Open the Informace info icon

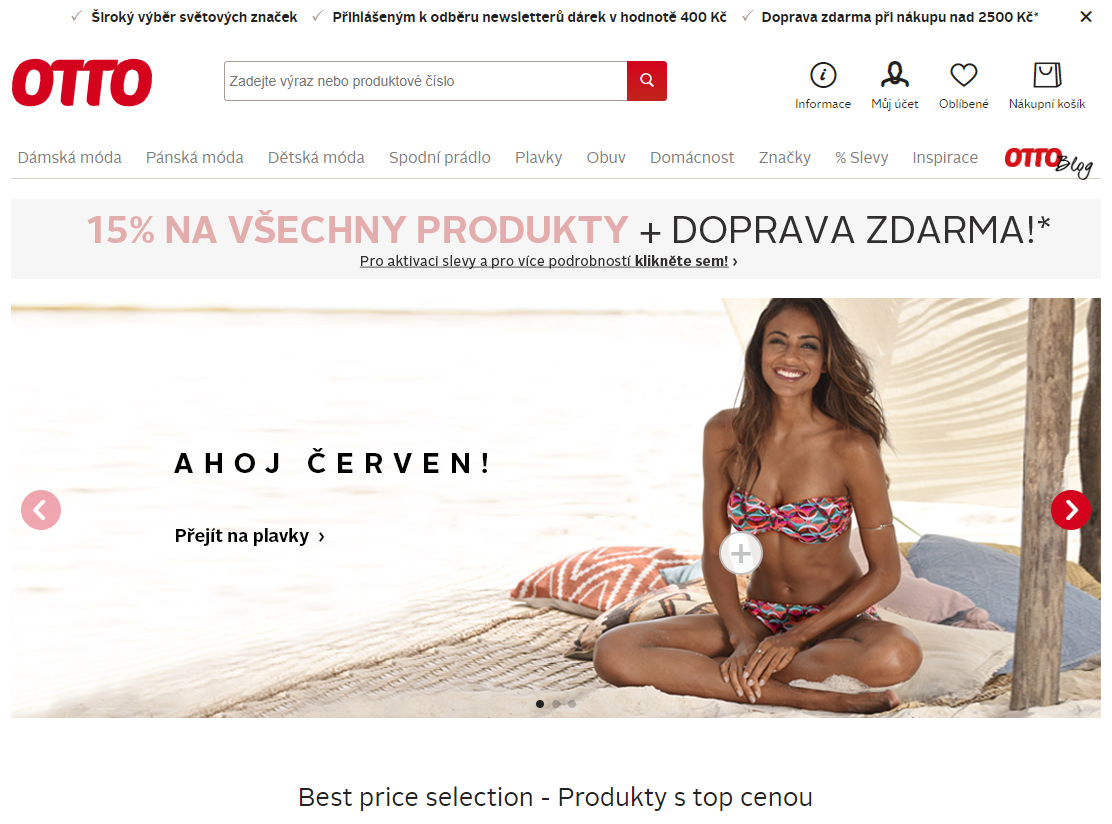tap(823, 74)
